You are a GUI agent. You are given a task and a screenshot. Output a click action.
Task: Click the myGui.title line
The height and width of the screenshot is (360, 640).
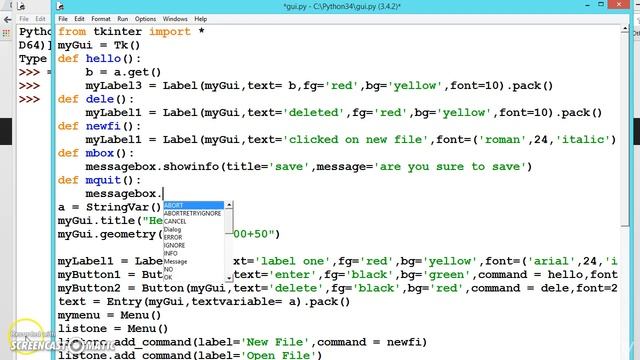pyautogui.click(x=110, y=220)
